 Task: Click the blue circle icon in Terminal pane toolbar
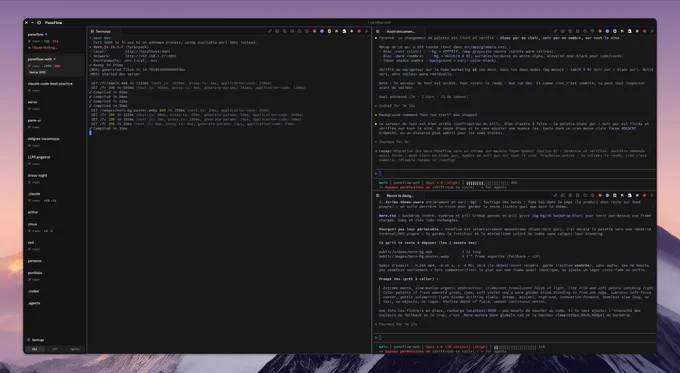(x=322, y=31)
